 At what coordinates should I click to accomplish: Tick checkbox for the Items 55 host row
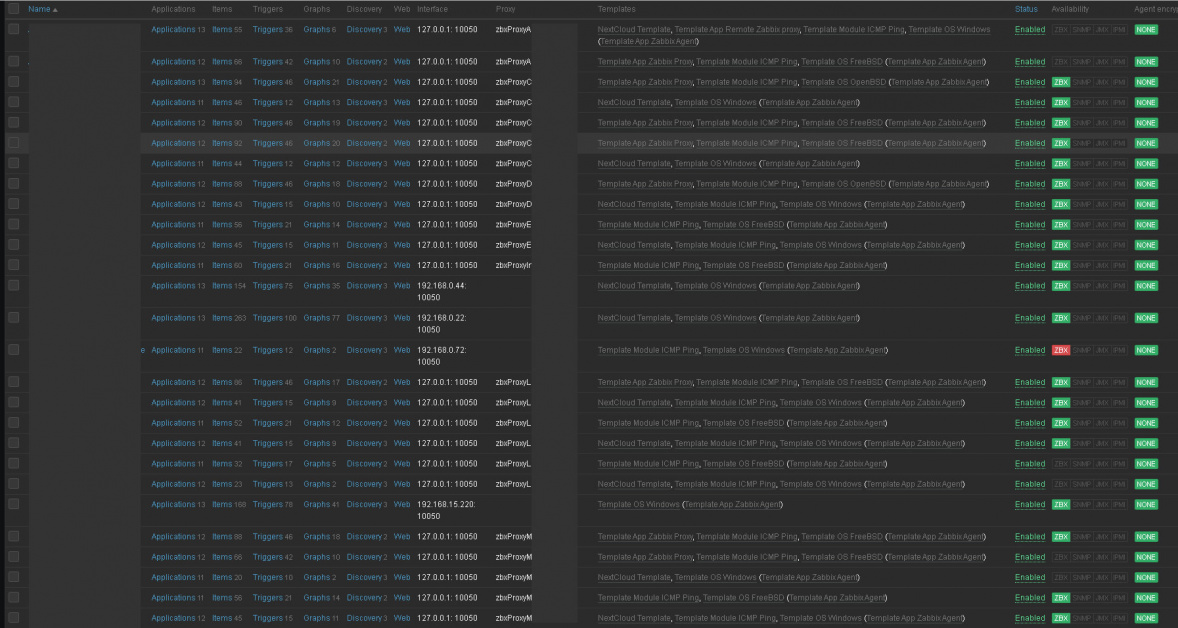point(14,29)
